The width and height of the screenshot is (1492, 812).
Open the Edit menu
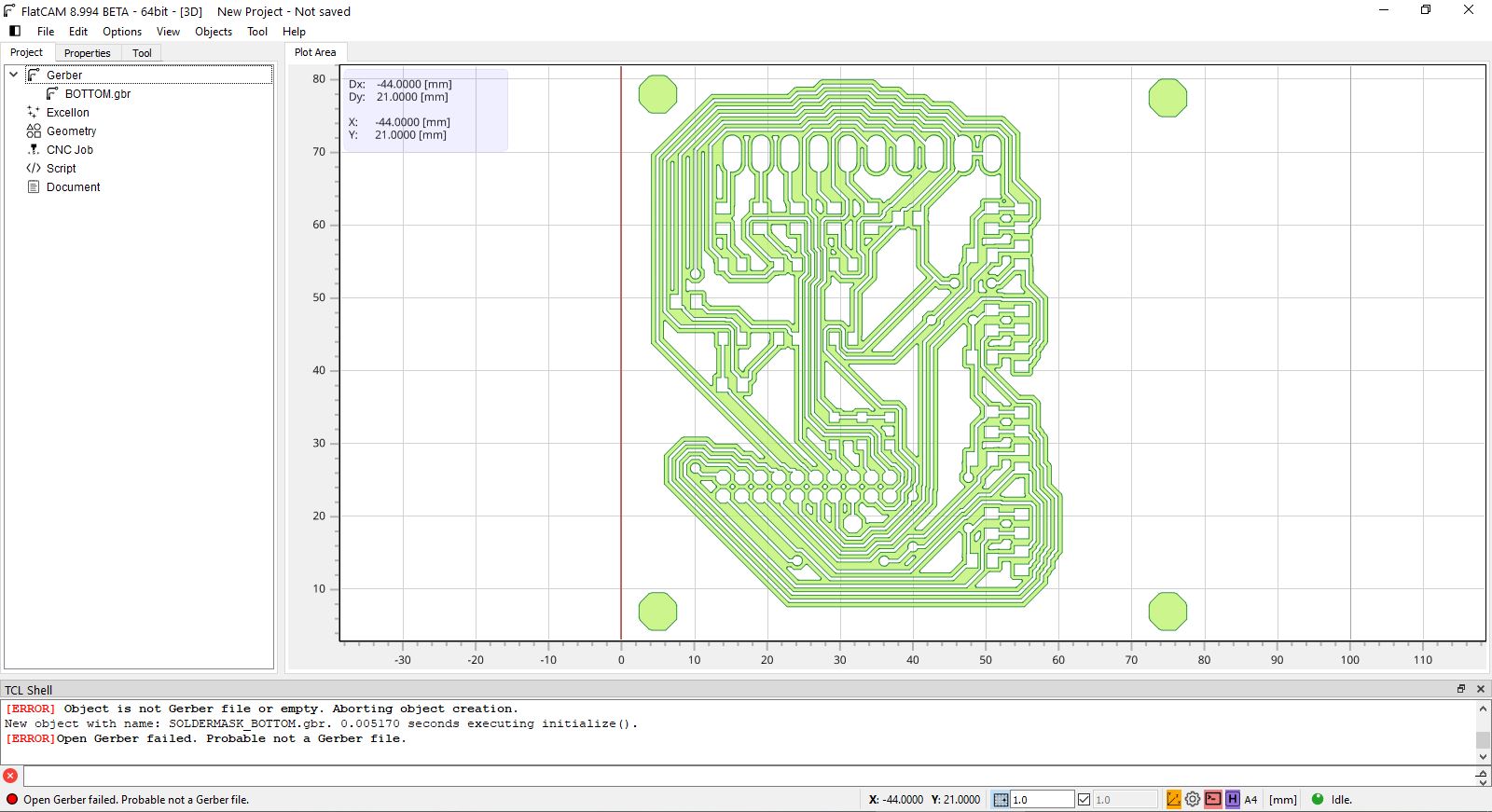78,31
